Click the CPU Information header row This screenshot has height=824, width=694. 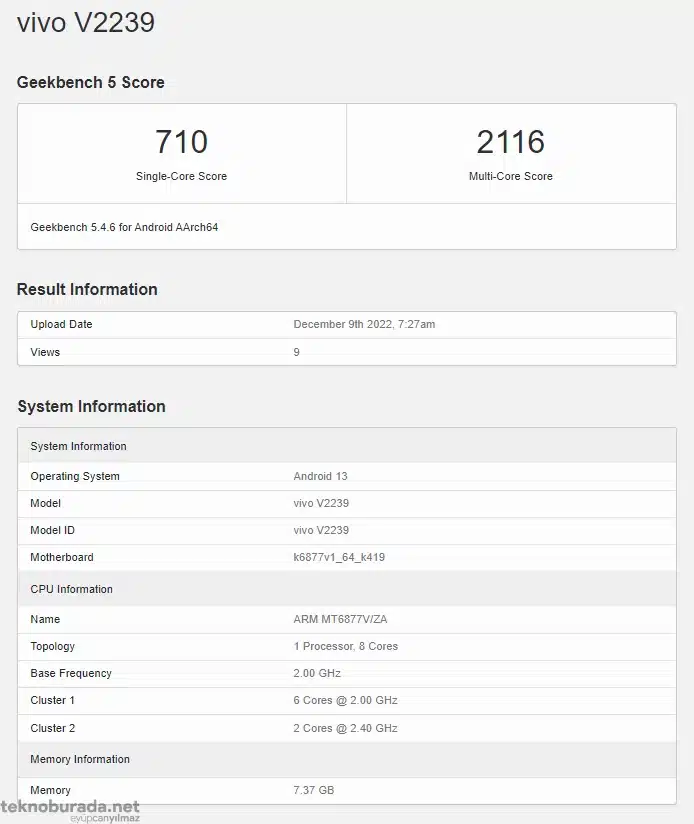pos(347,589)
